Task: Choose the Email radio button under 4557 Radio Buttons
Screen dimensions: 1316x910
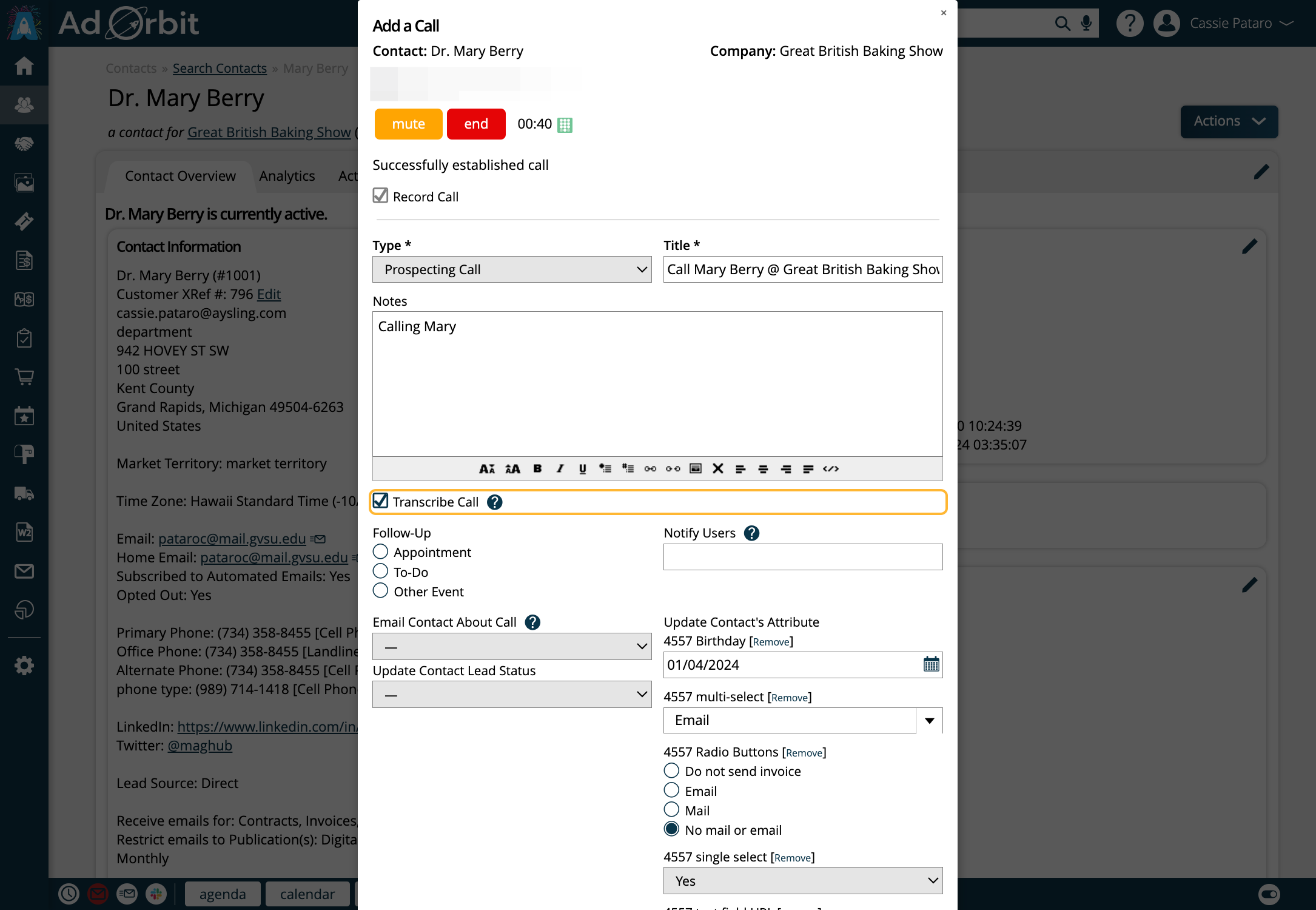Action: 671,790
